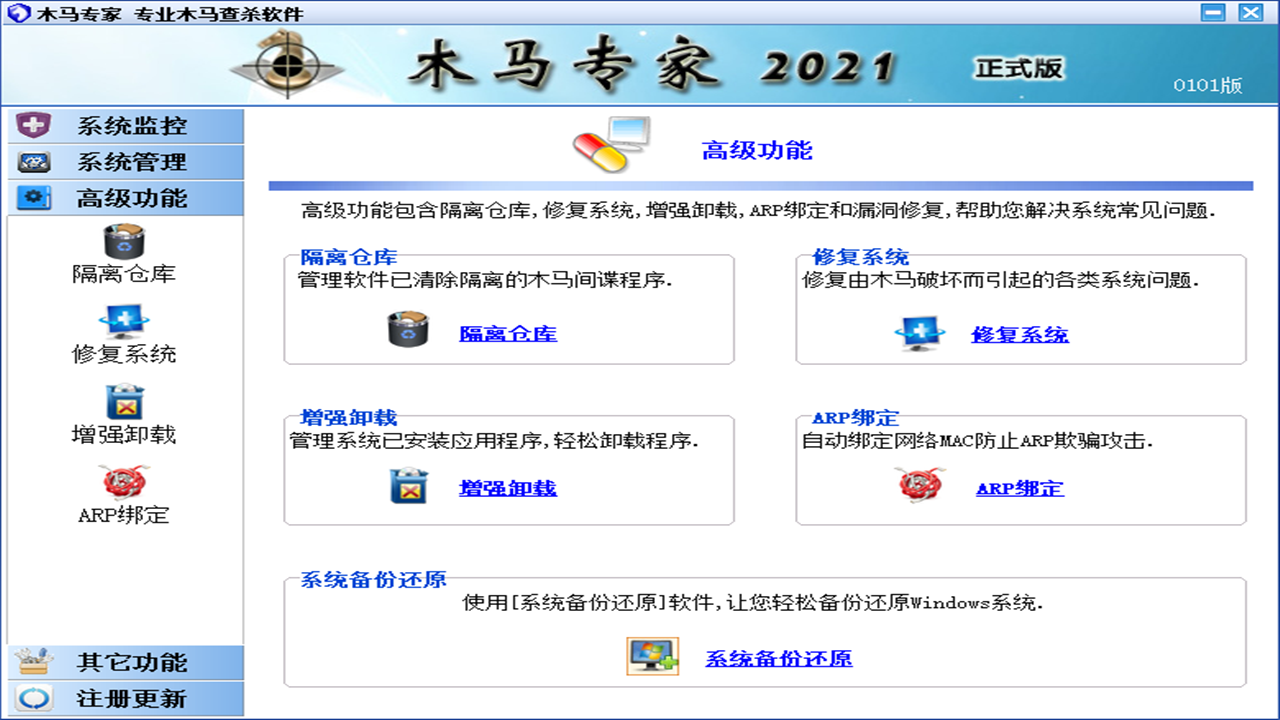
Task: Click the uninstall icon inside 增强卸载 panel
Action: point(409,487)
